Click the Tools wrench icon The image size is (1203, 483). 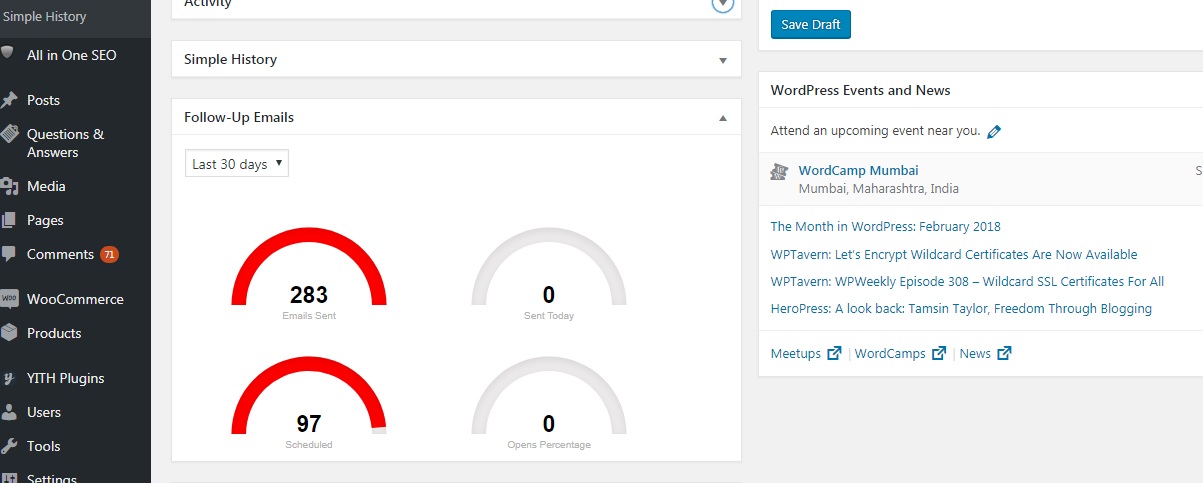(x=8, y=446)
